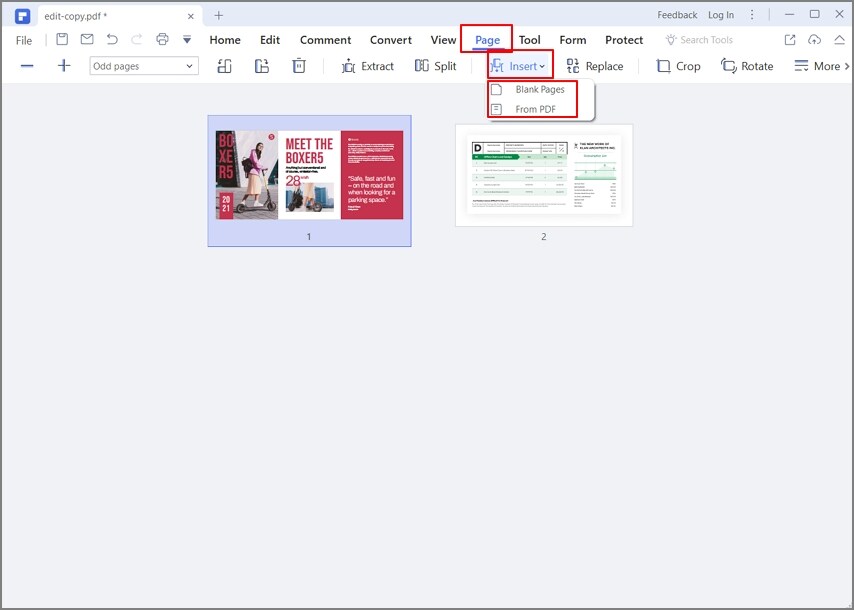
Task: Select the Extract pages tool
Action: (368, 66)
